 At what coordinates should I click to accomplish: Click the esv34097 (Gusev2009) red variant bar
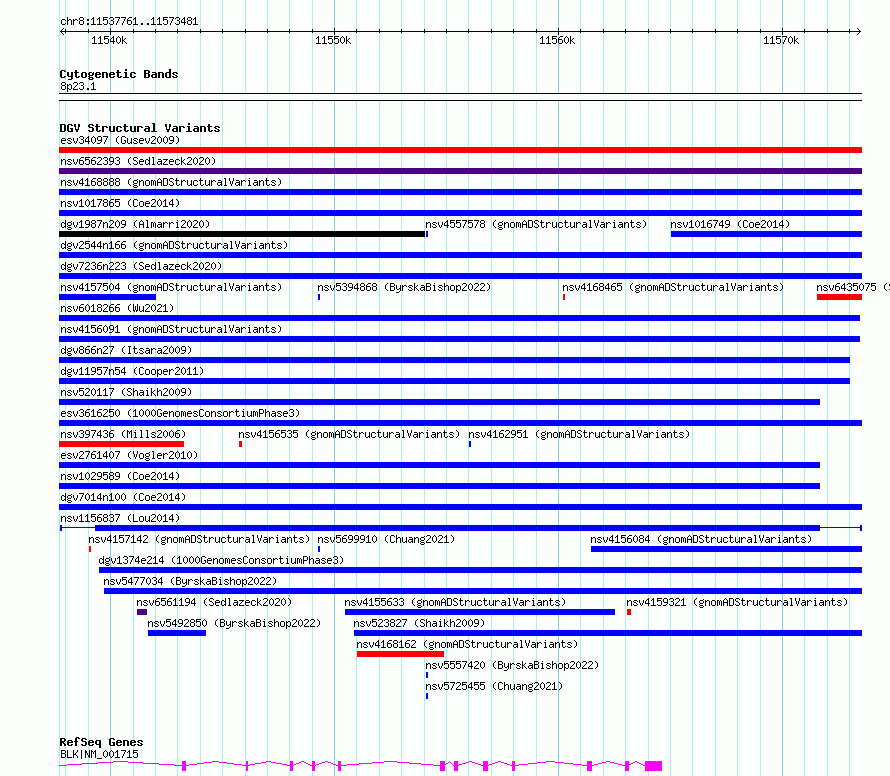pos(460,150)
